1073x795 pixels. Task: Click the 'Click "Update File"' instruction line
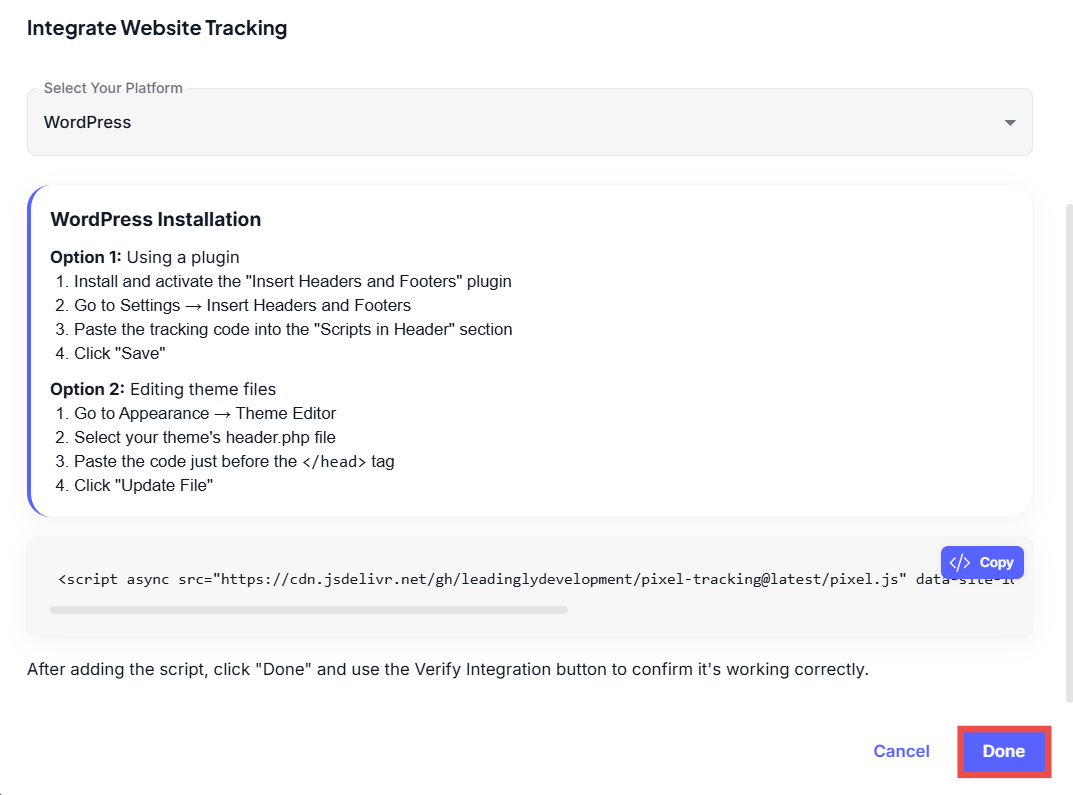[143, 486]
